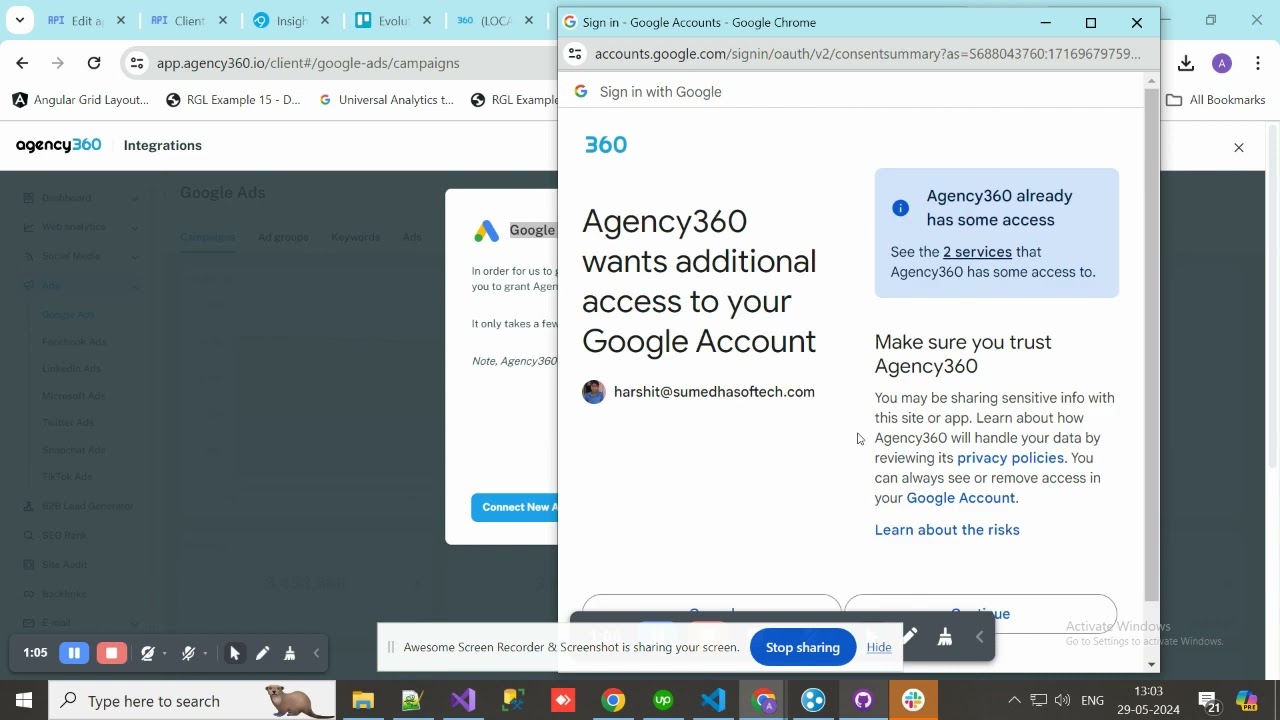The height and width of the screenshot is (720, 1280).
Task: Open RGL Example 15 bookmark
Action: (233, 100)
